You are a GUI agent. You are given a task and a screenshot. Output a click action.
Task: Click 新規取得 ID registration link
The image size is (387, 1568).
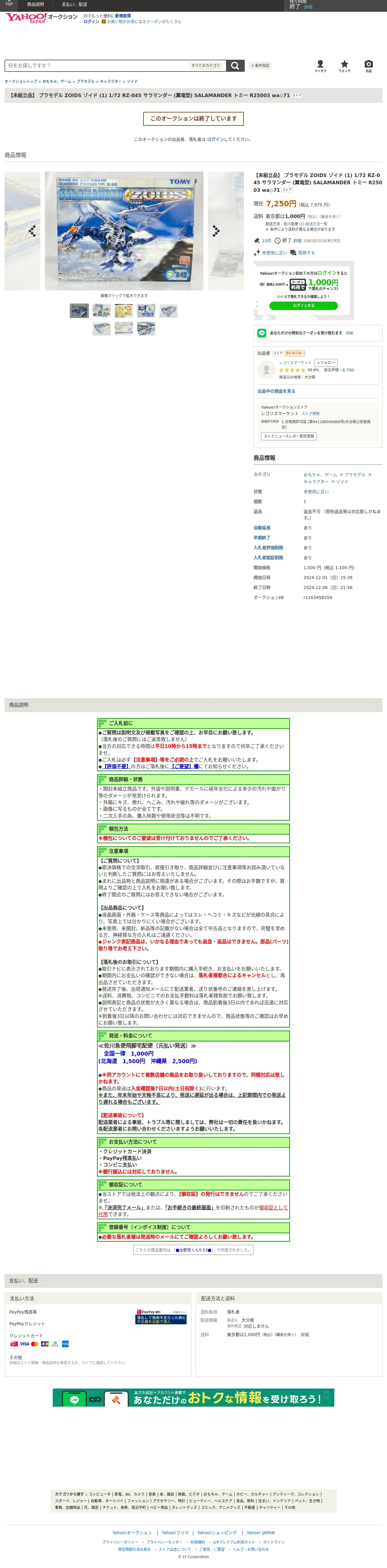pyautogui.click(x=122, y=16)
